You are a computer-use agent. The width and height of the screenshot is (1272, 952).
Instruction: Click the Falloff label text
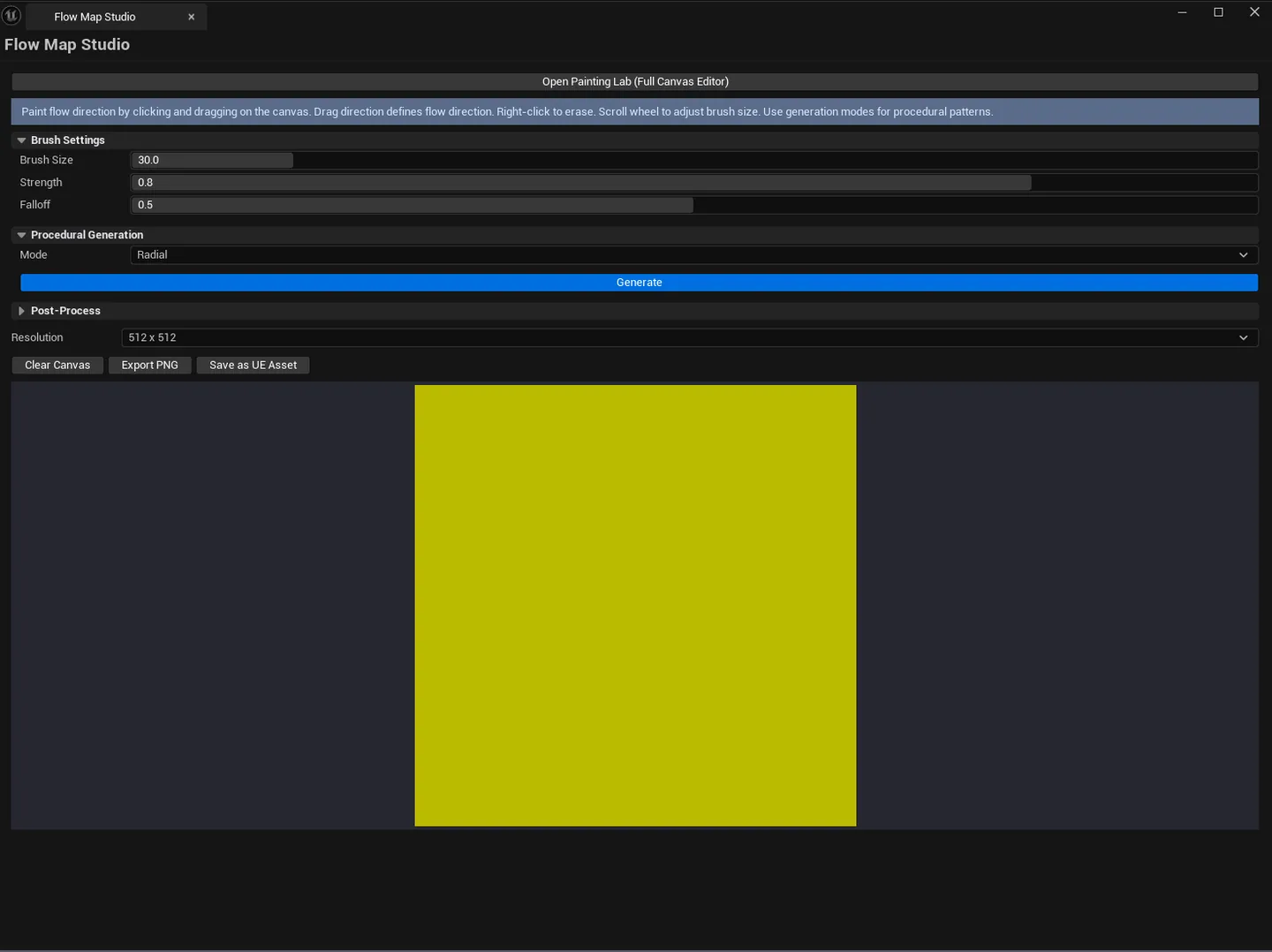point(34,205)
